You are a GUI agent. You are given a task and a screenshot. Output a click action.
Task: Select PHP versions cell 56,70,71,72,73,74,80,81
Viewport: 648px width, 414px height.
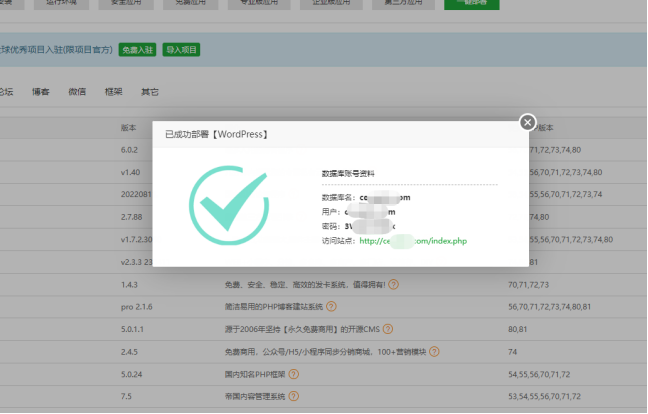point(550,307)
